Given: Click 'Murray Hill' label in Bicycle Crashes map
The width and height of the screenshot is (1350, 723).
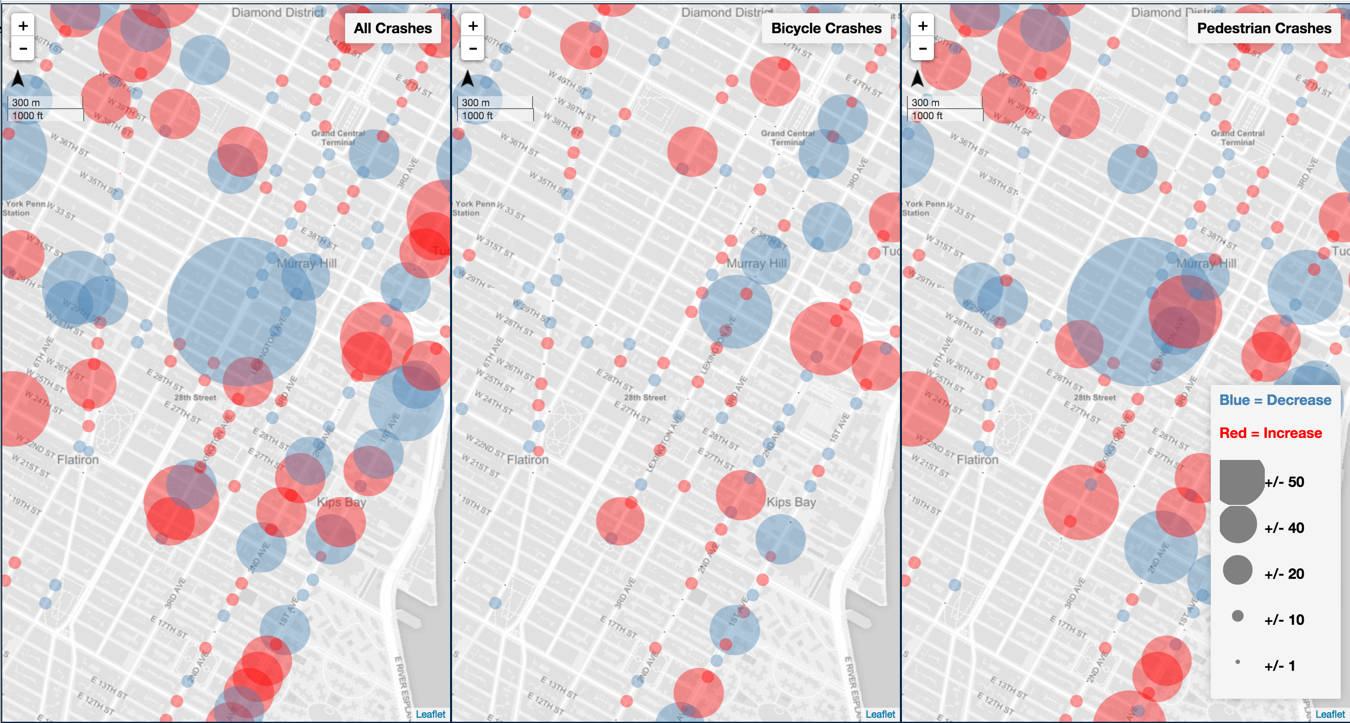Looking at the screenshot, I should tap(757, 263).
